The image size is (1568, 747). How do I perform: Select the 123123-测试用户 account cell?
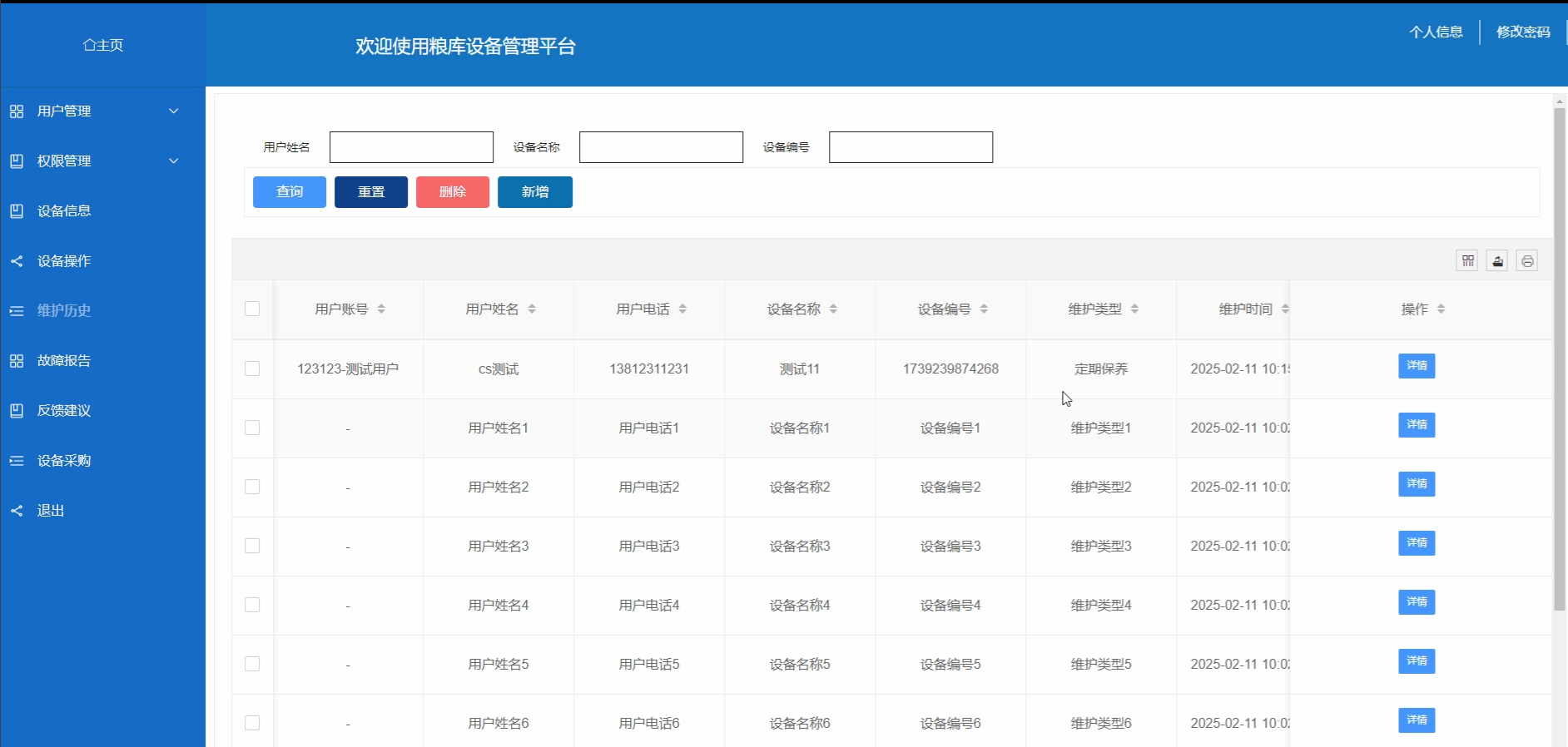[x=348, y=369]
